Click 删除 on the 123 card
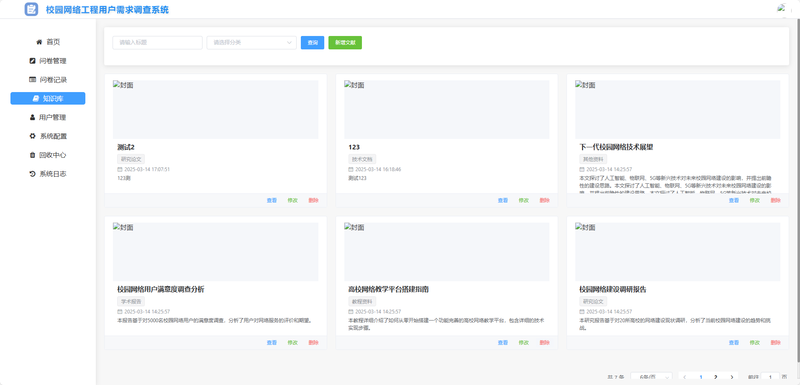This screenshot has height=385, width=800. 544,200
